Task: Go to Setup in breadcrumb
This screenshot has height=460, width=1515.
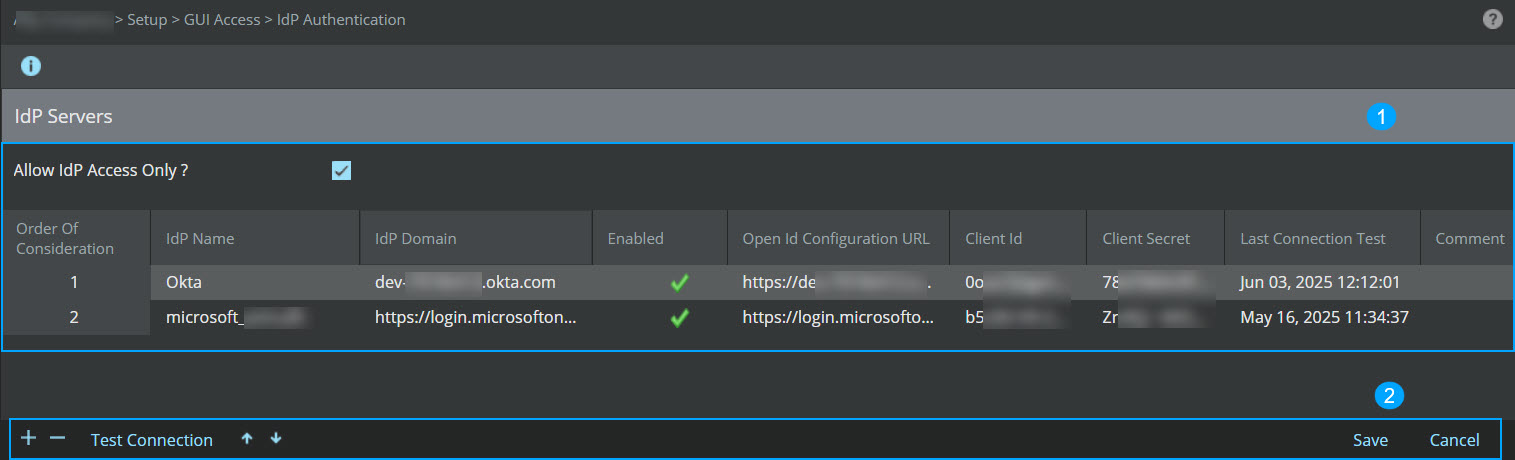Action: (147, 19)
